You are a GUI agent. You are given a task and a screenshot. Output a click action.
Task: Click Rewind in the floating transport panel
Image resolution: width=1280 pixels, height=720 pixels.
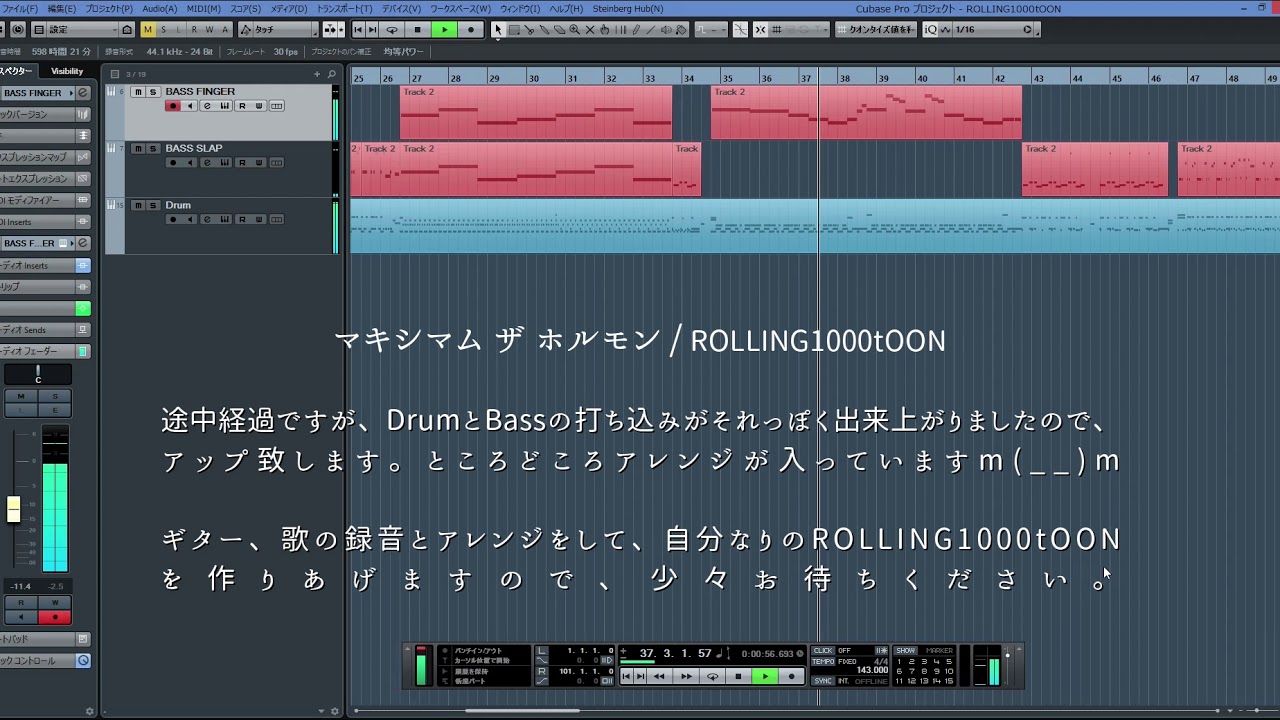click(659, 676)
